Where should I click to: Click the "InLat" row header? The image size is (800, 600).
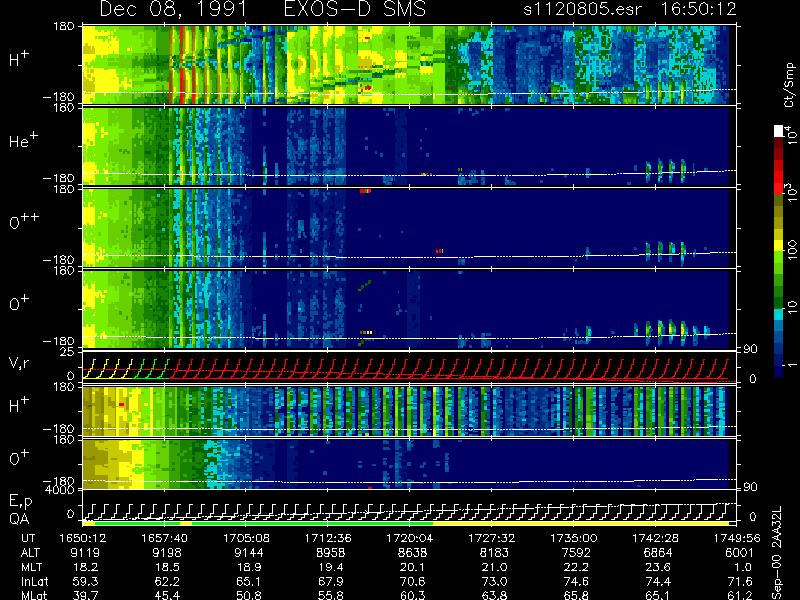click(35, 582)
